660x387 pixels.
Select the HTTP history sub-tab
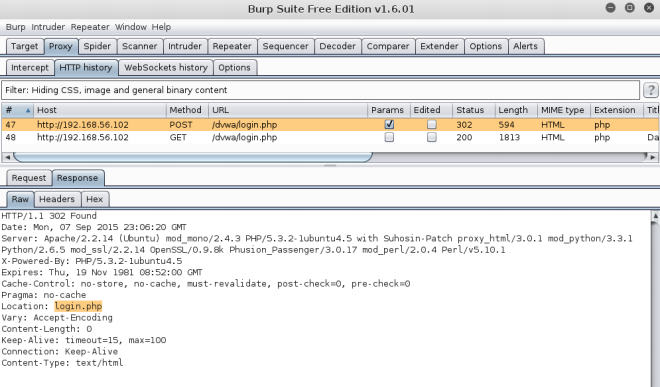pos(86,68)
